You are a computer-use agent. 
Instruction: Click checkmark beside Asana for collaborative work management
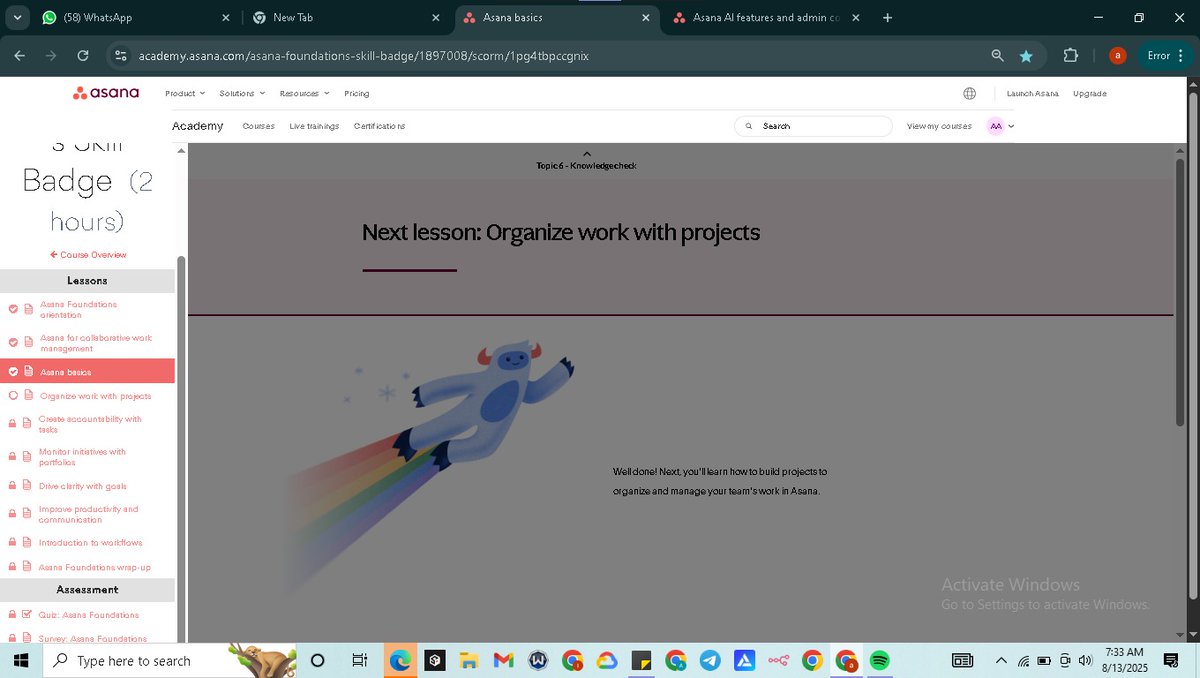coord(13,343)
